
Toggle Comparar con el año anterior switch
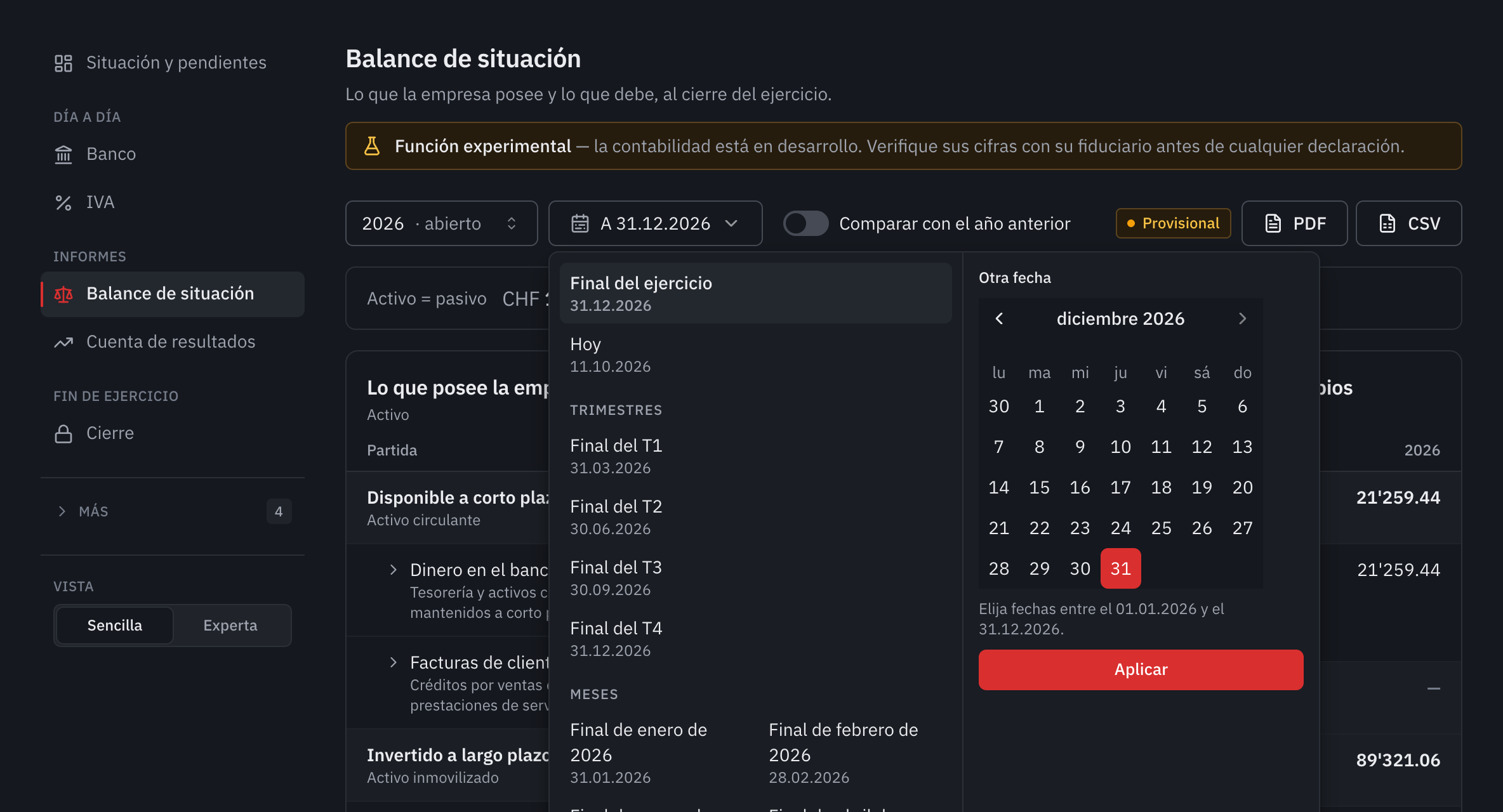click(805, 223)
